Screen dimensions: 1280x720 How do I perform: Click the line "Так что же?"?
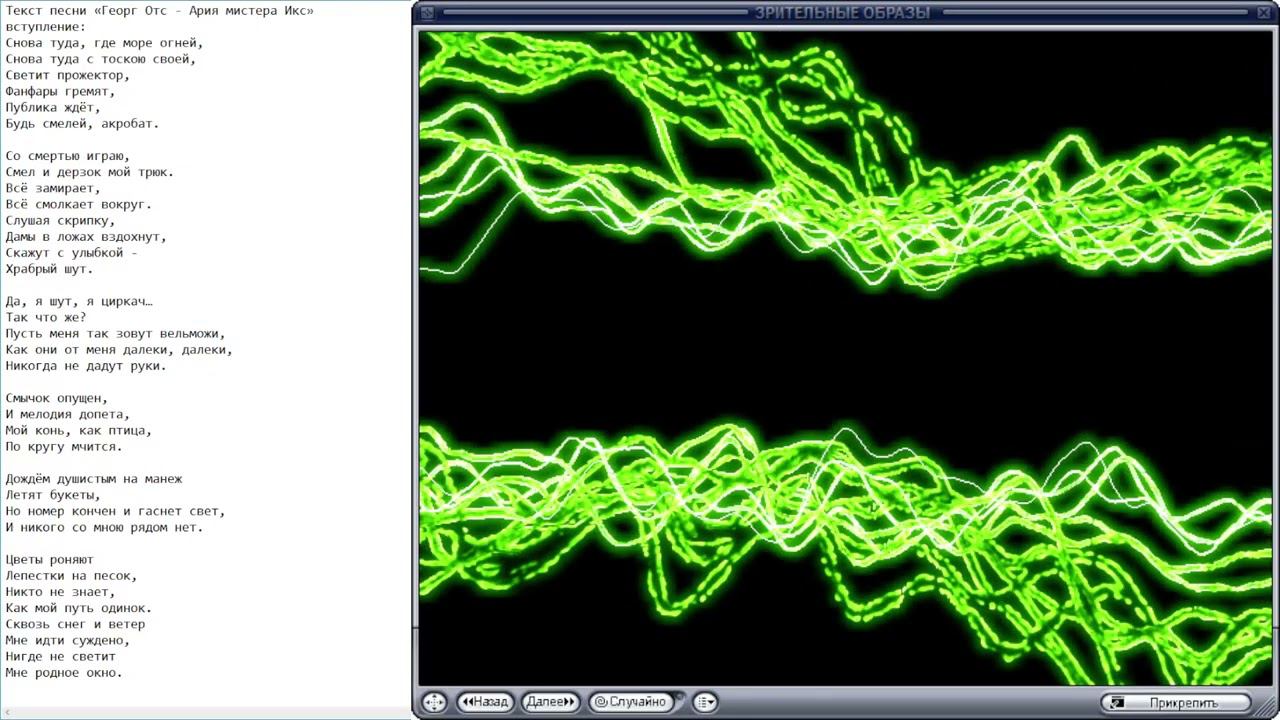46,317
